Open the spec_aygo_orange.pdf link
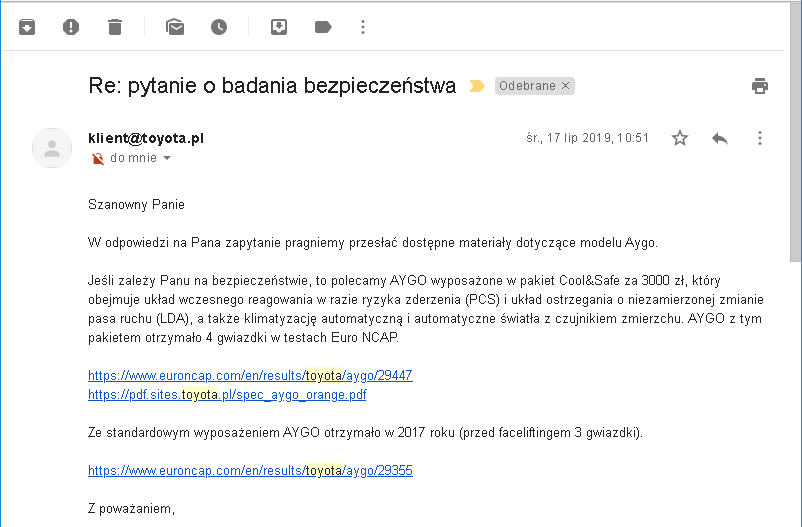This screenshot has height=527, width=802. (227, 395)
